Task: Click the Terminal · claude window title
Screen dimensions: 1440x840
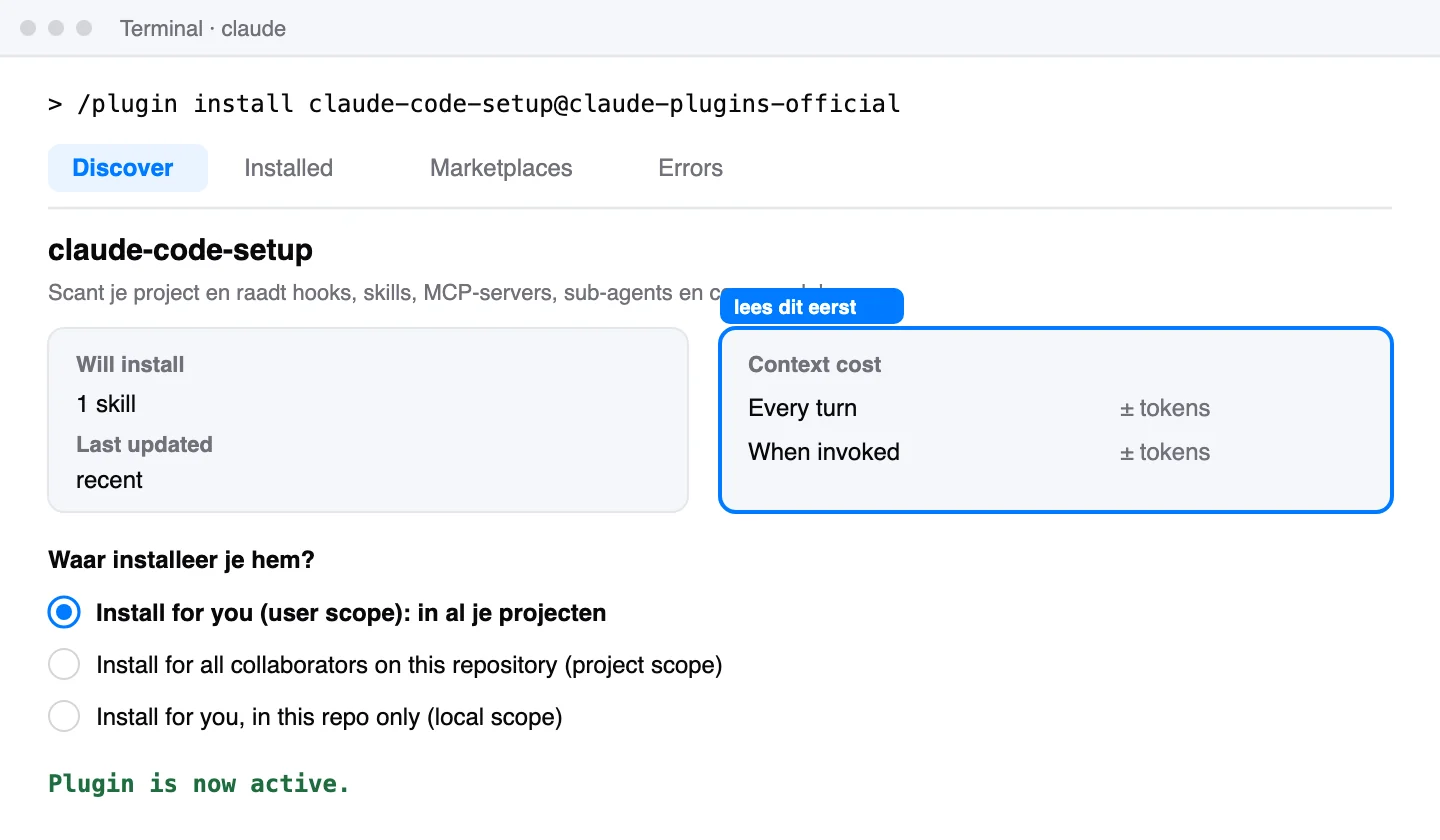Action: tap(203, 29)
